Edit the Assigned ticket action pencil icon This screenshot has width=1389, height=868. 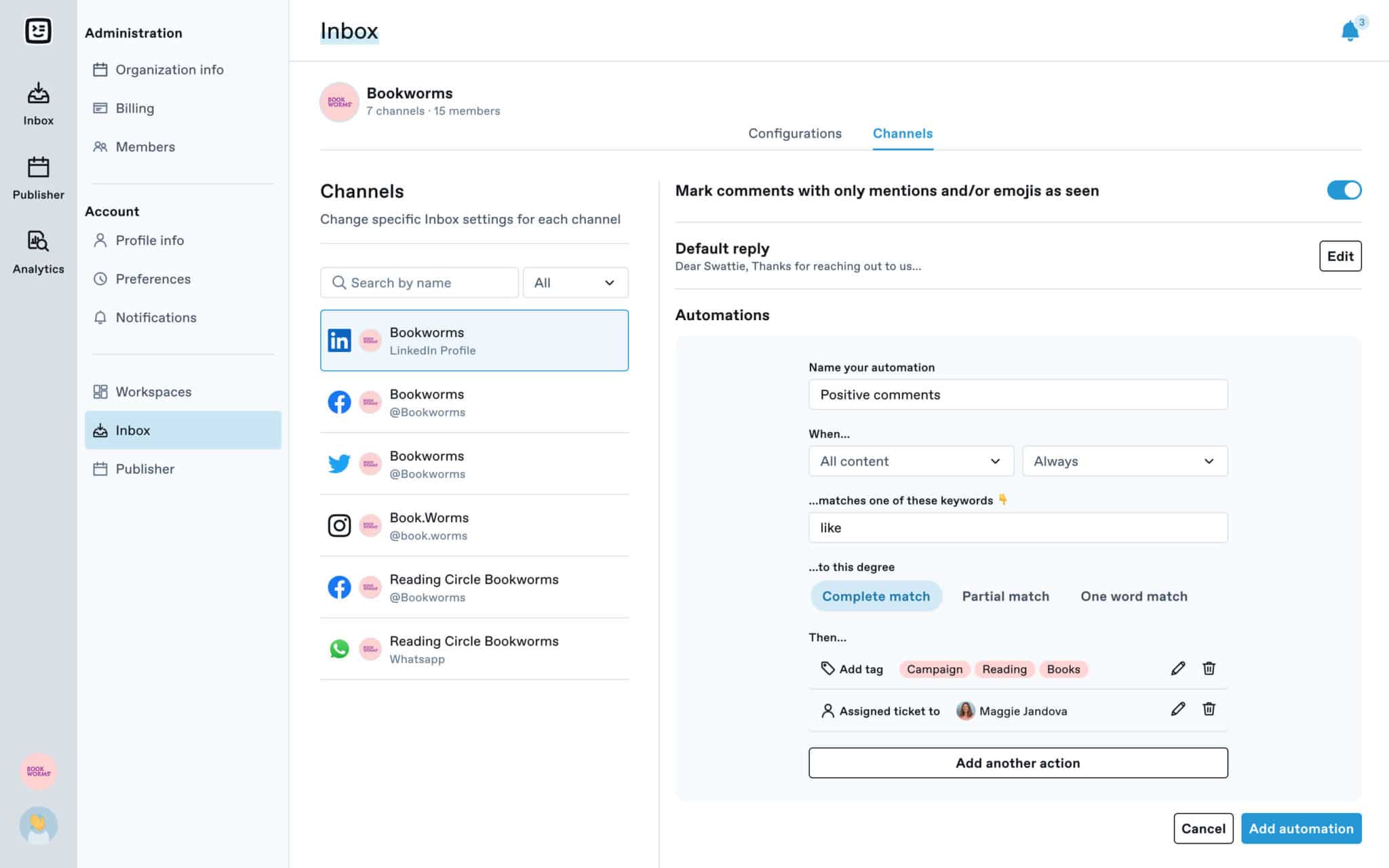tap(1178, 709)
